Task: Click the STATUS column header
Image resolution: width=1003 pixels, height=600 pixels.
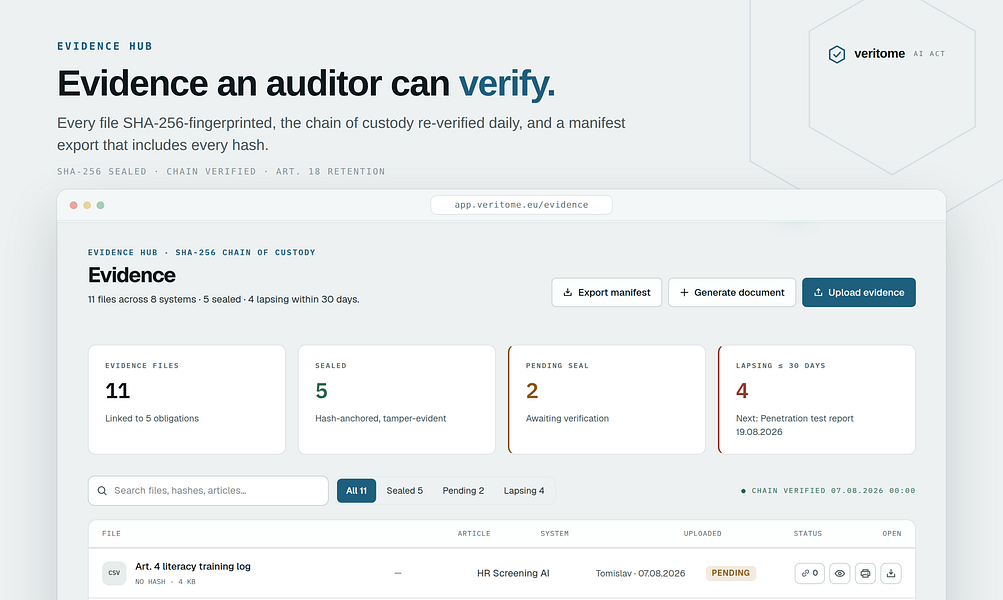Action: point(808,533)
